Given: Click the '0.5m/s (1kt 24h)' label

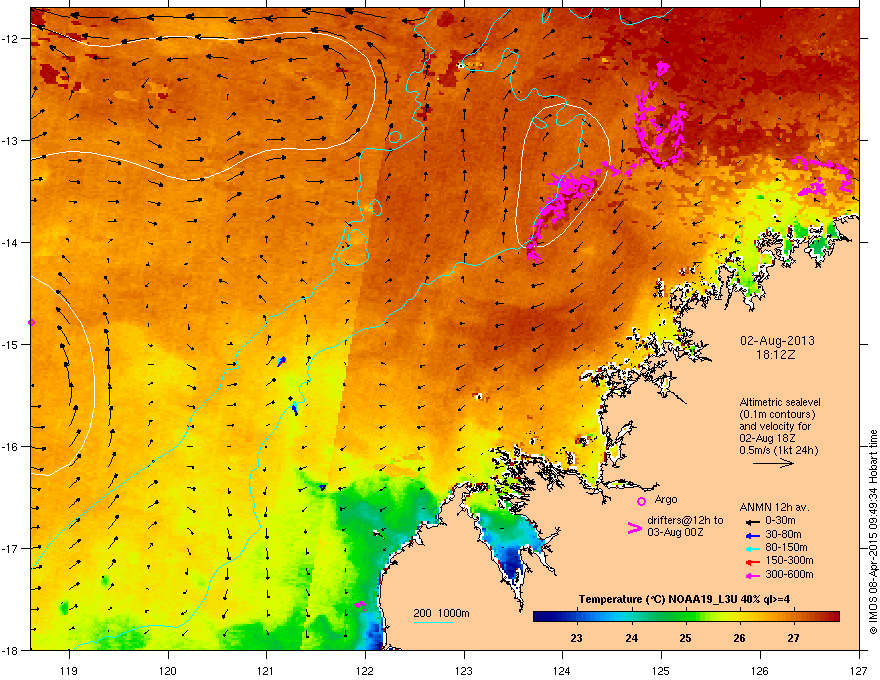Looking at the screenshot, I should (x=779, y=451).
